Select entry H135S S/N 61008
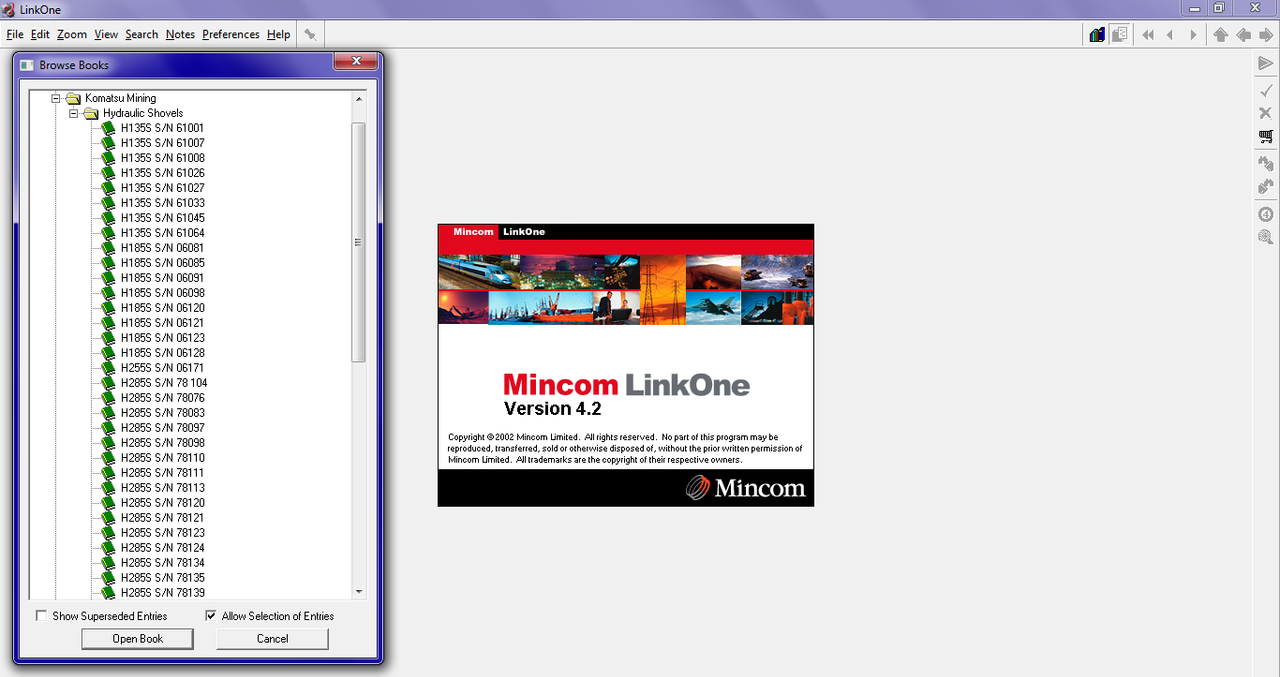The width and height of the screenshot is (1280, 677). pyautogui.click(x=162, y=158)
